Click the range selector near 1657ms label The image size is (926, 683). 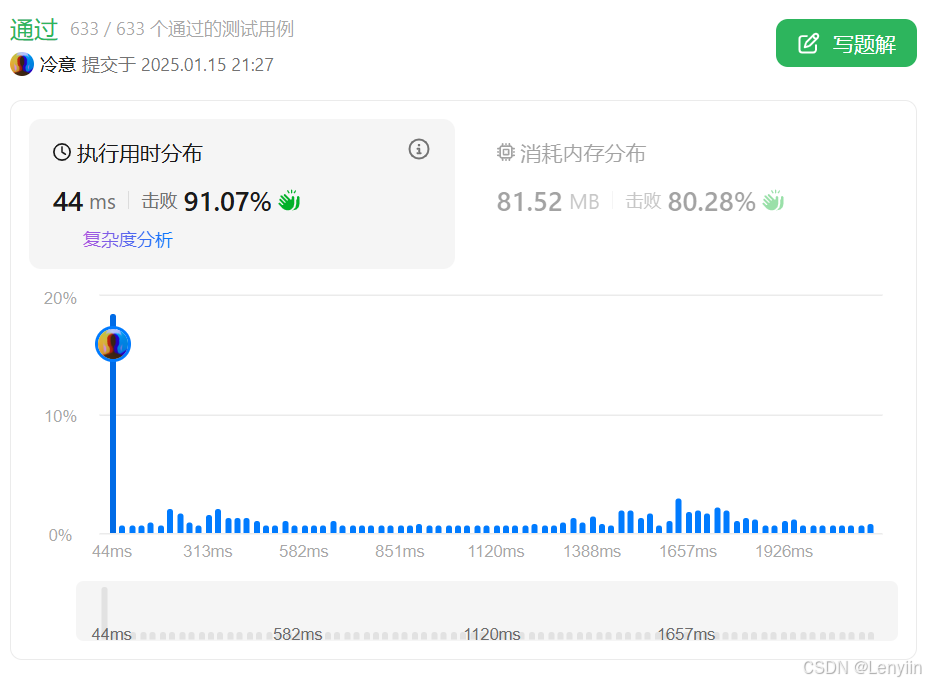[x=686, y=635]
